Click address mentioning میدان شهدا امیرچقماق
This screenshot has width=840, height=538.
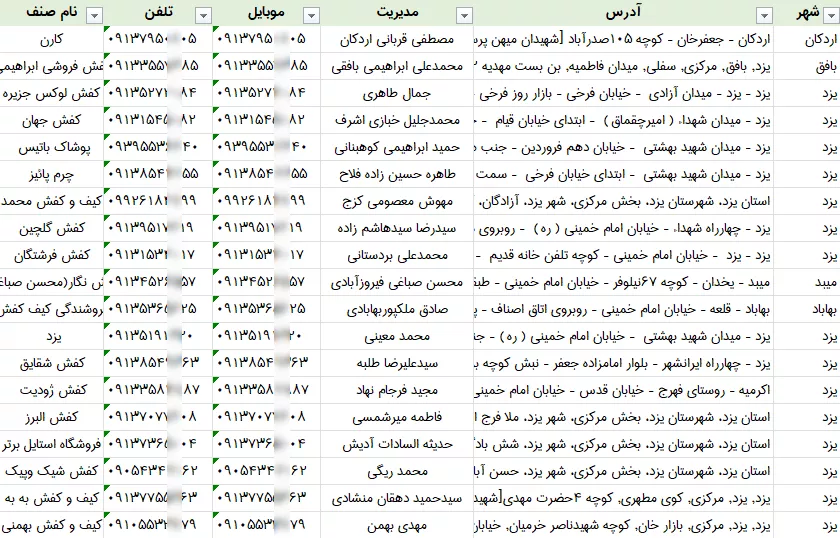[x=624, y=120]
